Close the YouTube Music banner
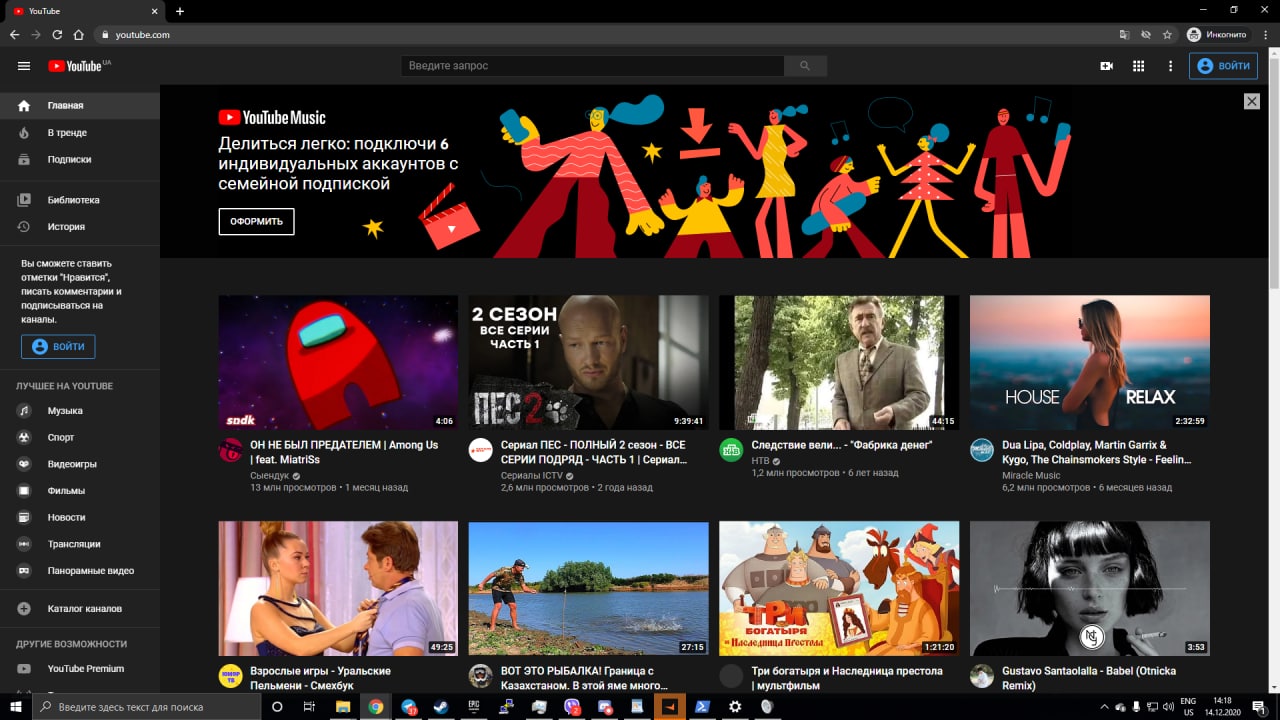Viewport: 1280px width, 720px height. pyautogui.click(x=1251, y=101)
